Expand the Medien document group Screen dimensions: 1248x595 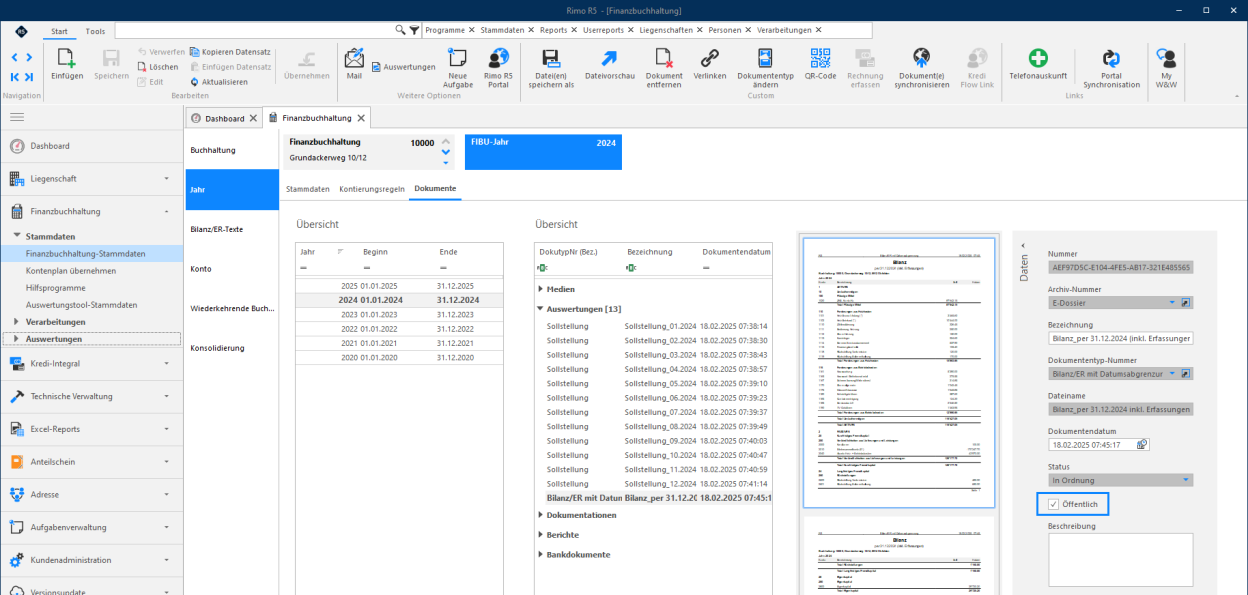coord(541,289)
